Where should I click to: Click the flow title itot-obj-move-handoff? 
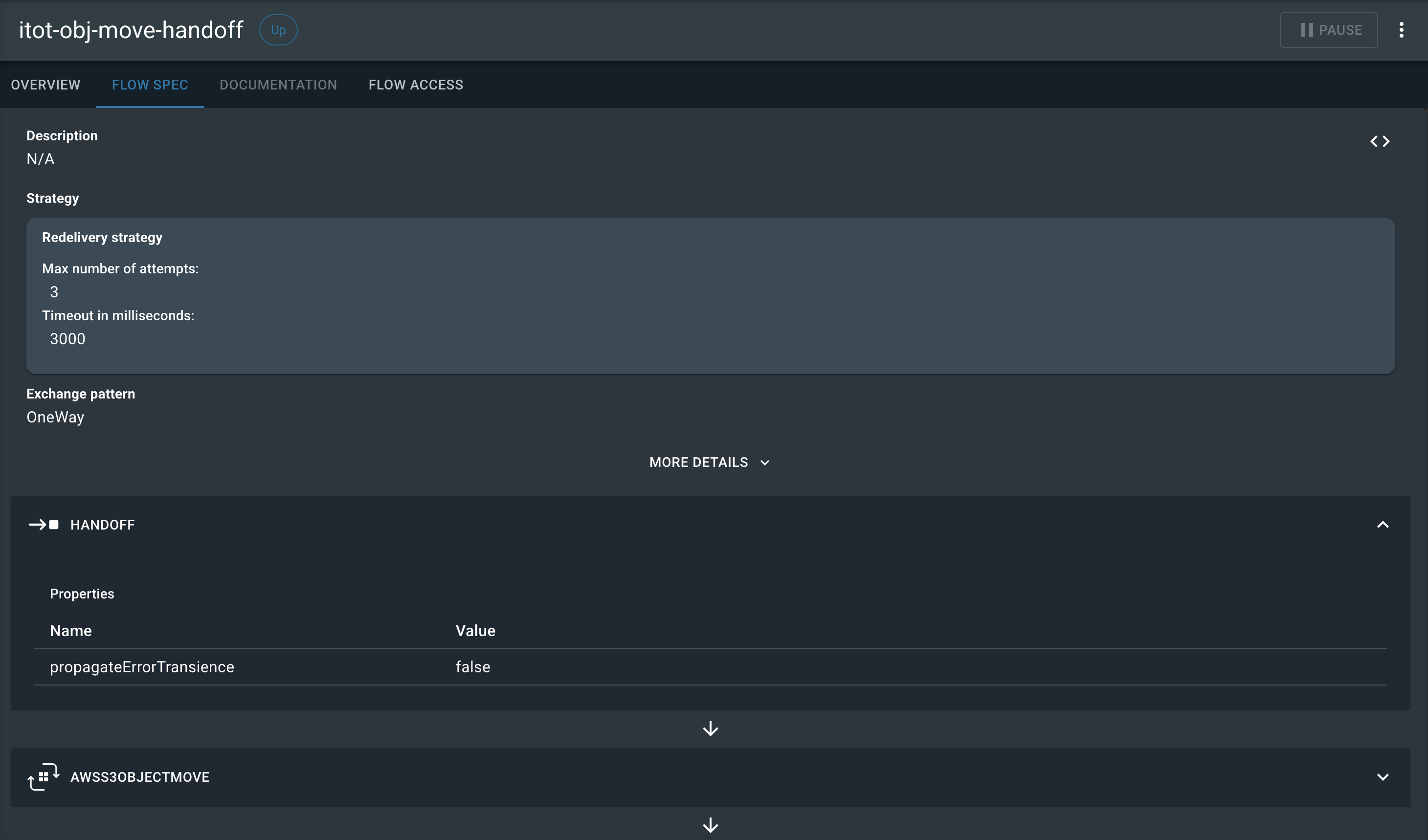pos(131,29)
